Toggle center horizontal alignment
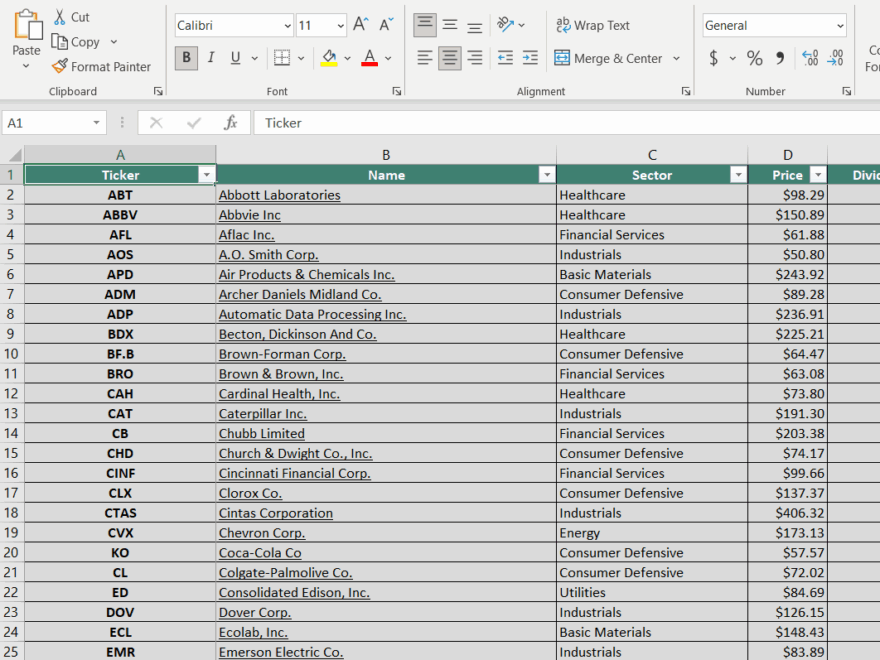 (x=450, y=58)
